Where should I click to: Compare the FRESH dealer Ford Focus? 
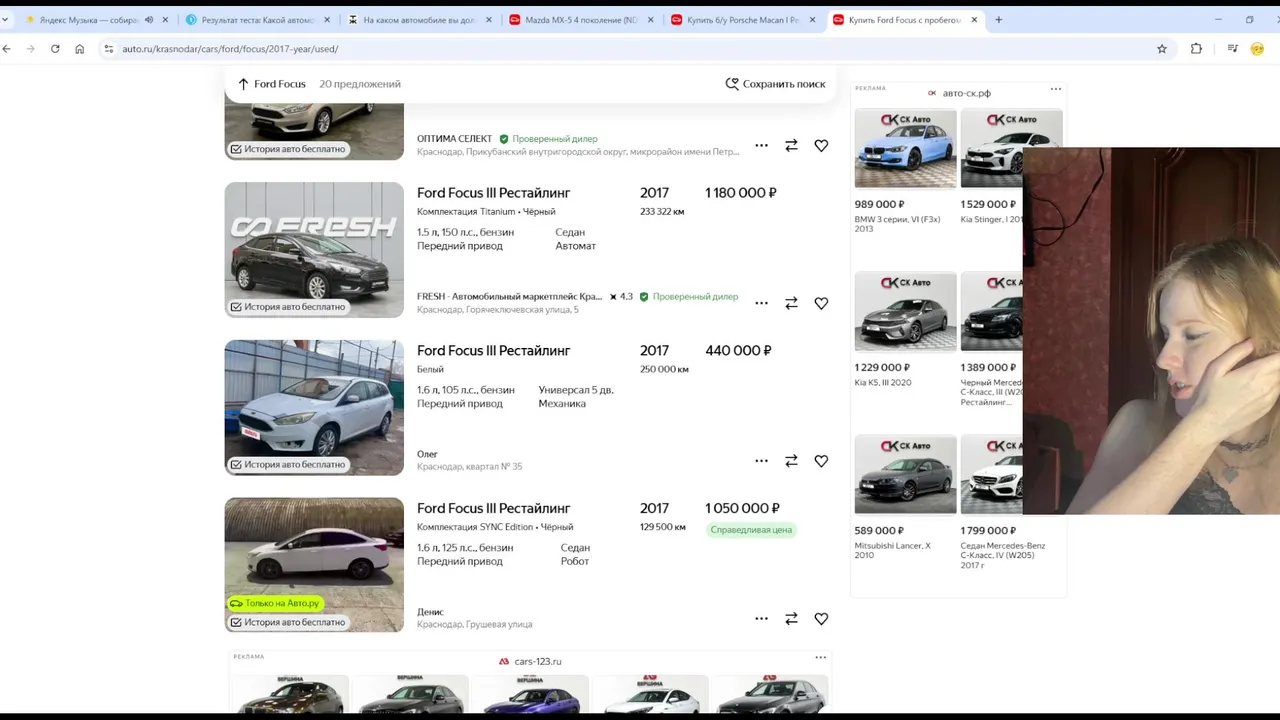(x=791, y=303)
